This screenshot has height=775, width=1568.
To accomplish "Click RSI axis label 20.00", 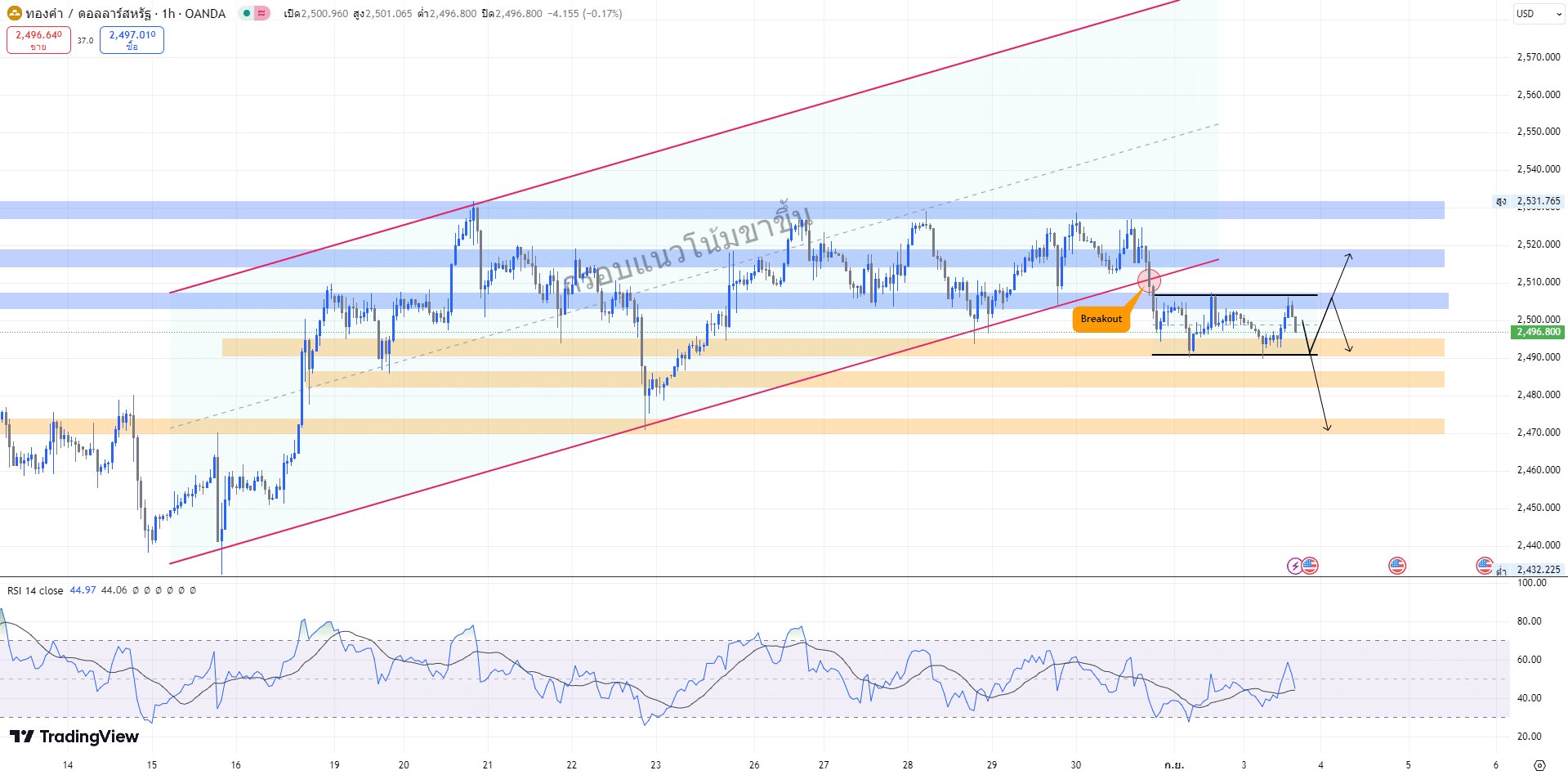I will [1530, 737].
